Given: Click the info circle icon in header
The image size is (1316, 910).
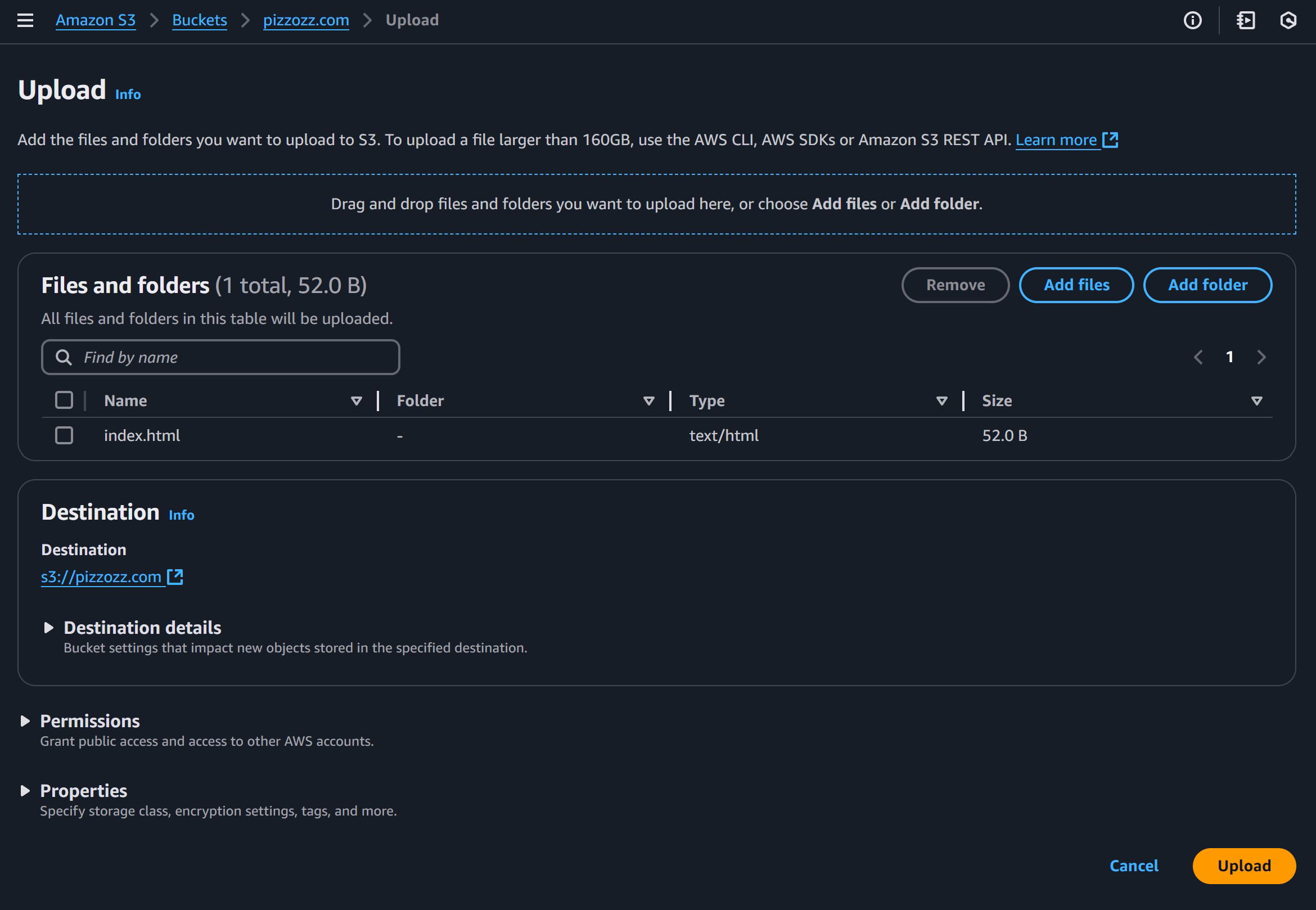Looking at the screenshot, I should (1192, 20).
